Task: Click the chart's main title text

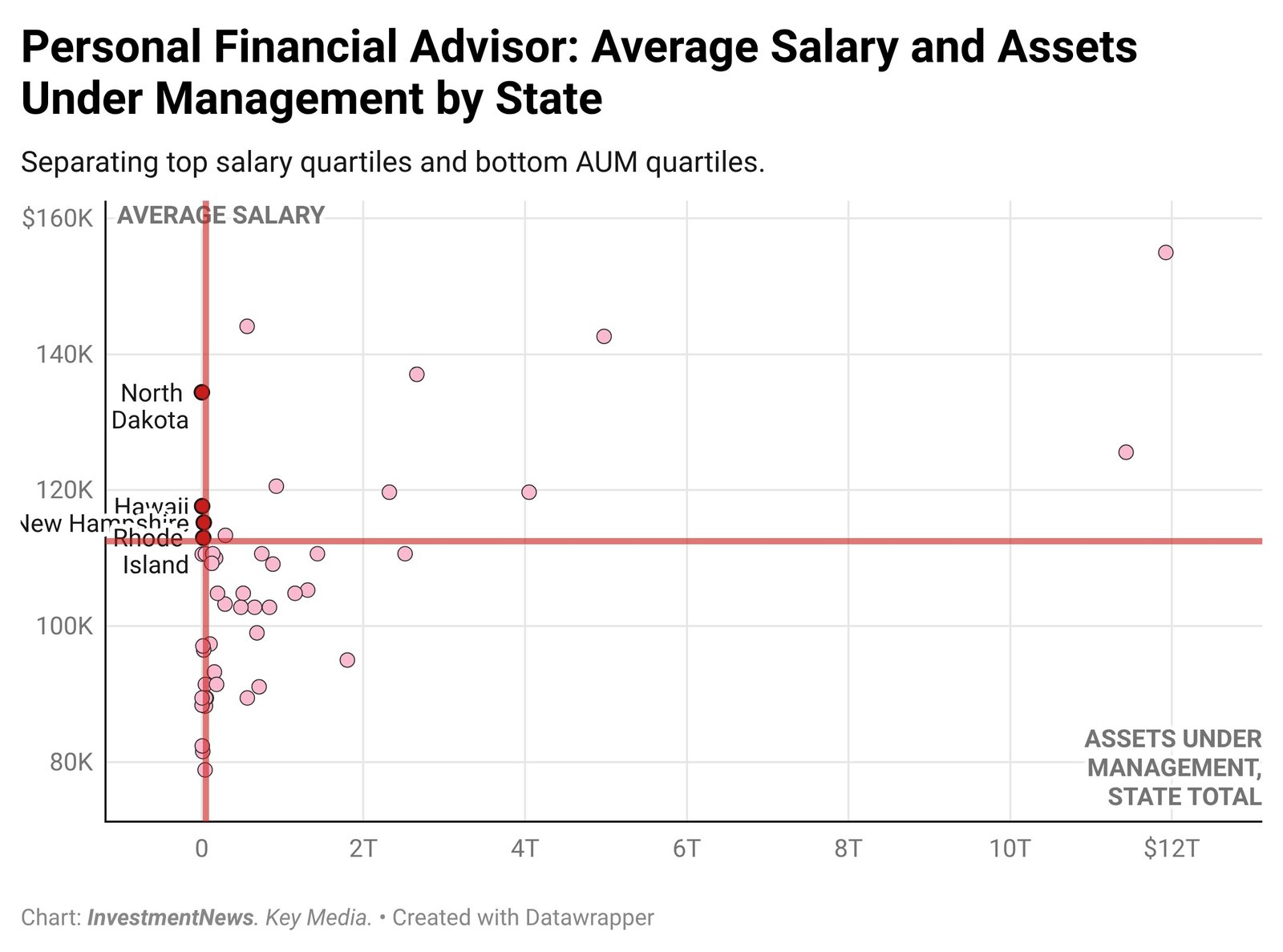Action: click(577, 72)
